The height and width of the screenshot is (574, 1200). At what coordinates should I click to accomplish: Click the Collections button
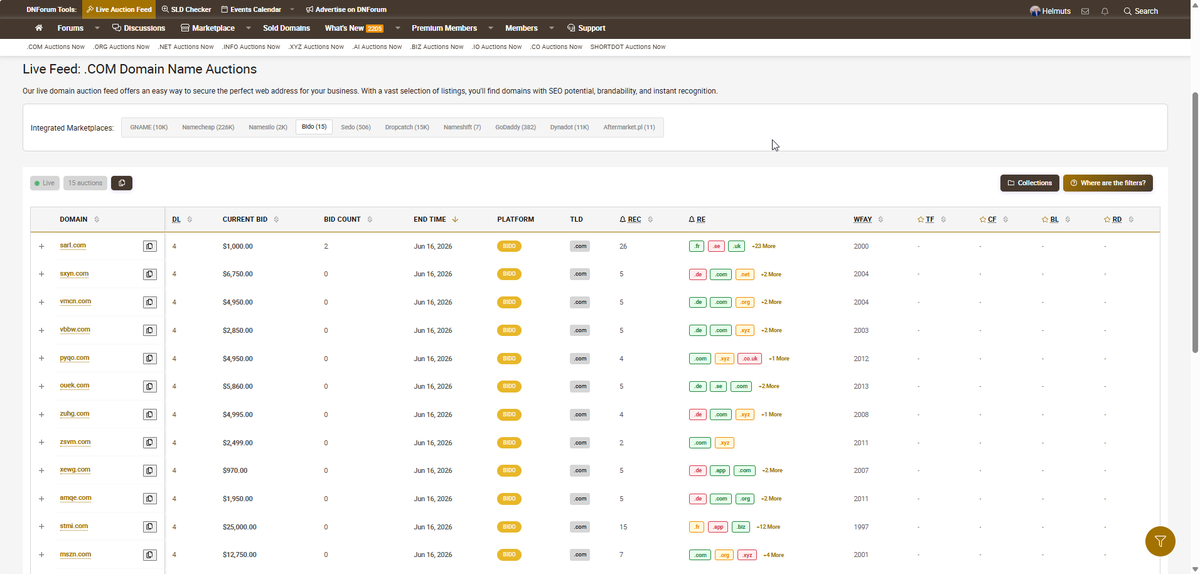tap(1029, 183)
